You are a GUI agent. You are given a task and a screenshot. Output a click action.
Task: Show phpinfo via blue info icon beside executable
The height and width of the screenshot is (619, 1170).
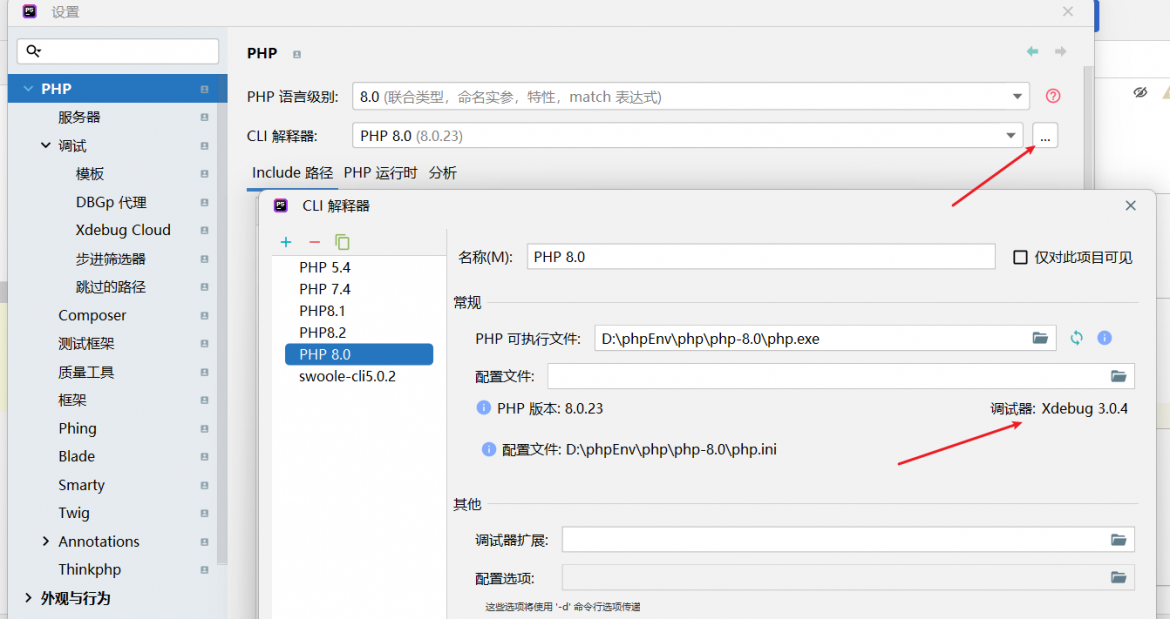(1104, 338)
